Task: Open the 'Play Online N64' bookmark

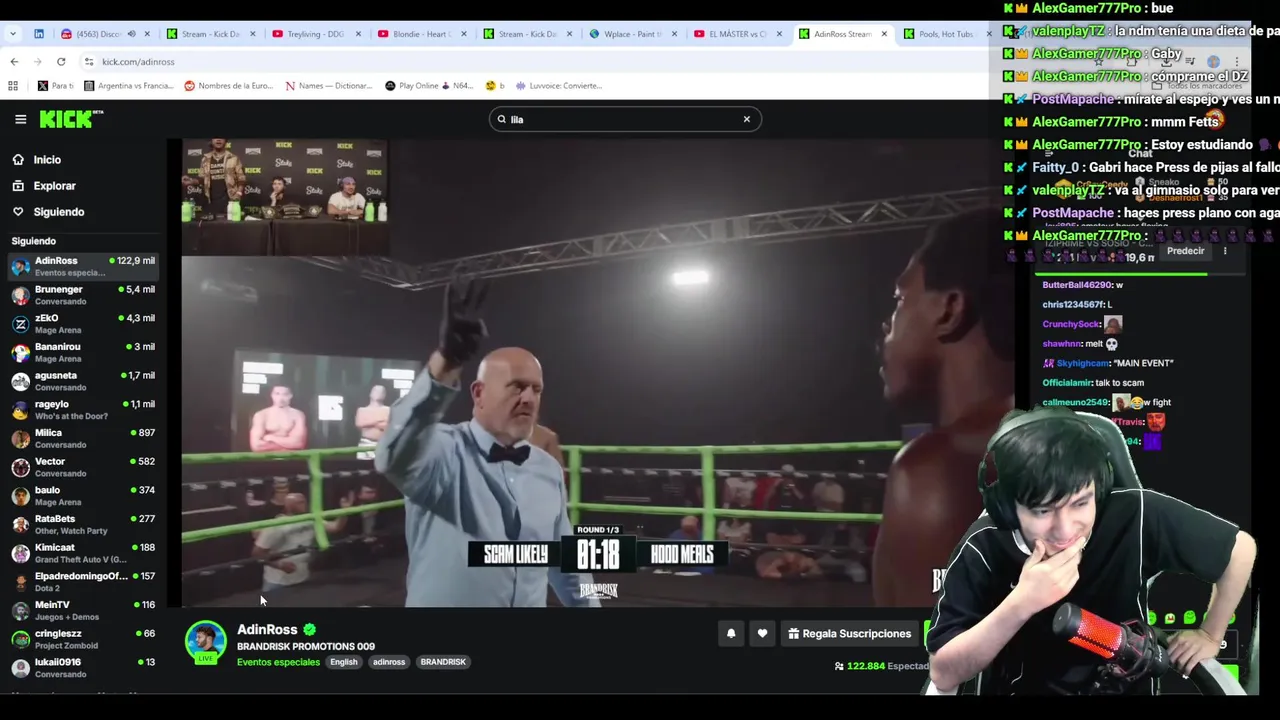Action: click(x=429, y=86)
